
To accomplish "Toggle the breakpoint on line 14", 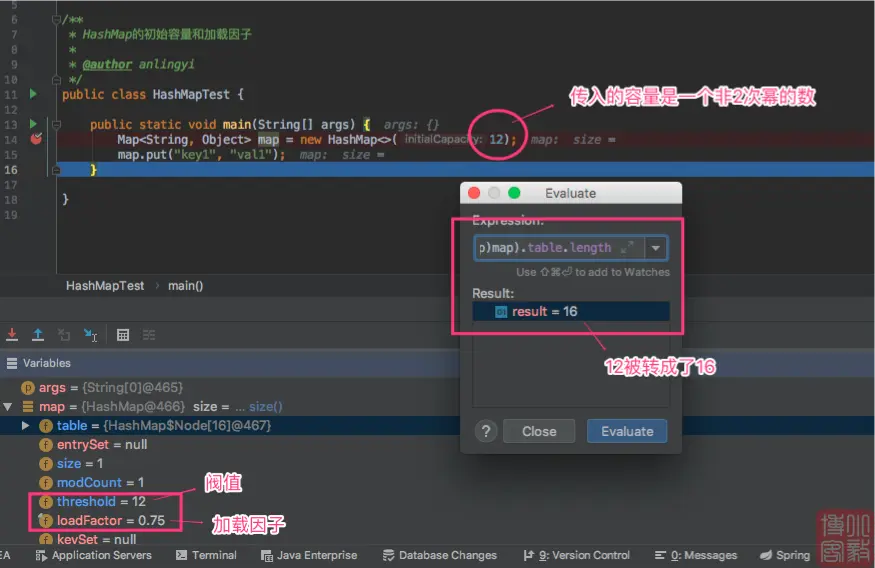I will pos(36,139).
